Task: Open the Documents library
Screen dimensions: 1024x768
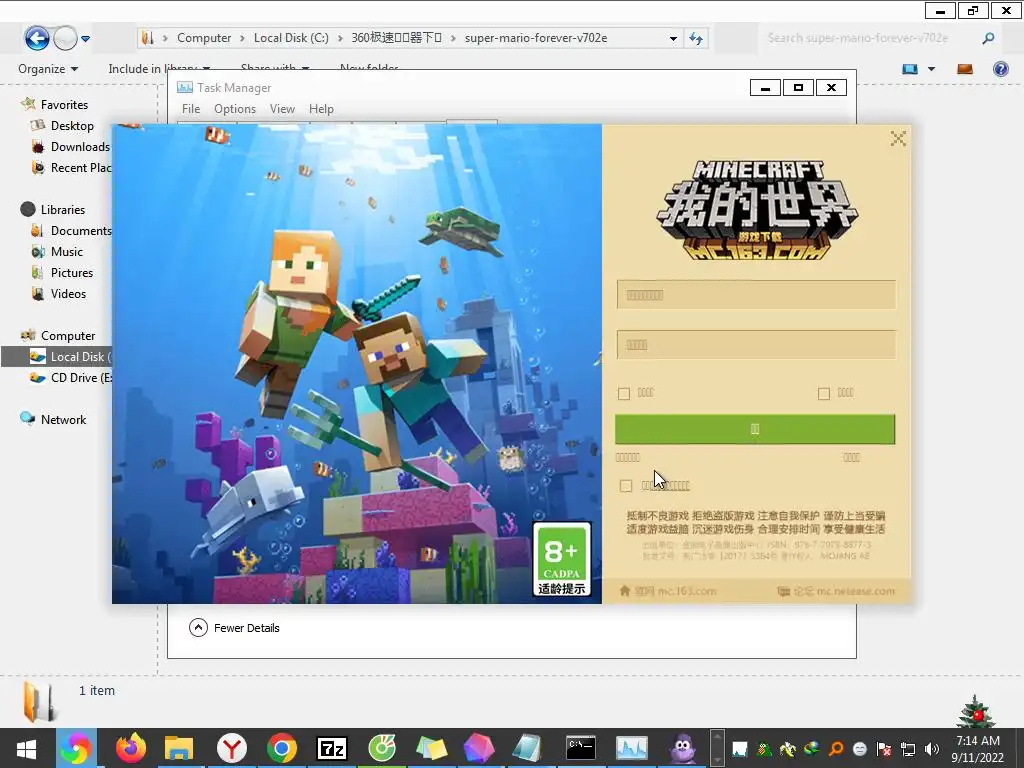Action: tap(80, 231)
